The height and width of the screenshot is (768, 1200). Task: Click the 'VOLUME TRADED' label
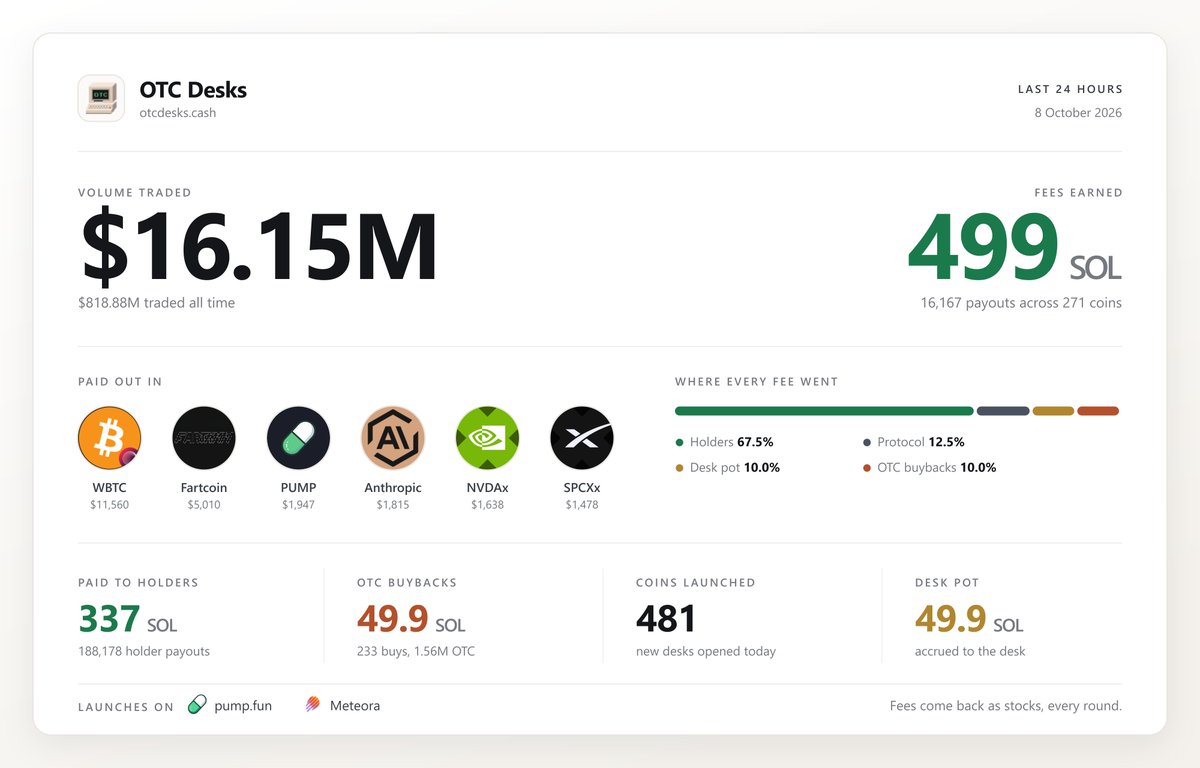coord(135,193)
